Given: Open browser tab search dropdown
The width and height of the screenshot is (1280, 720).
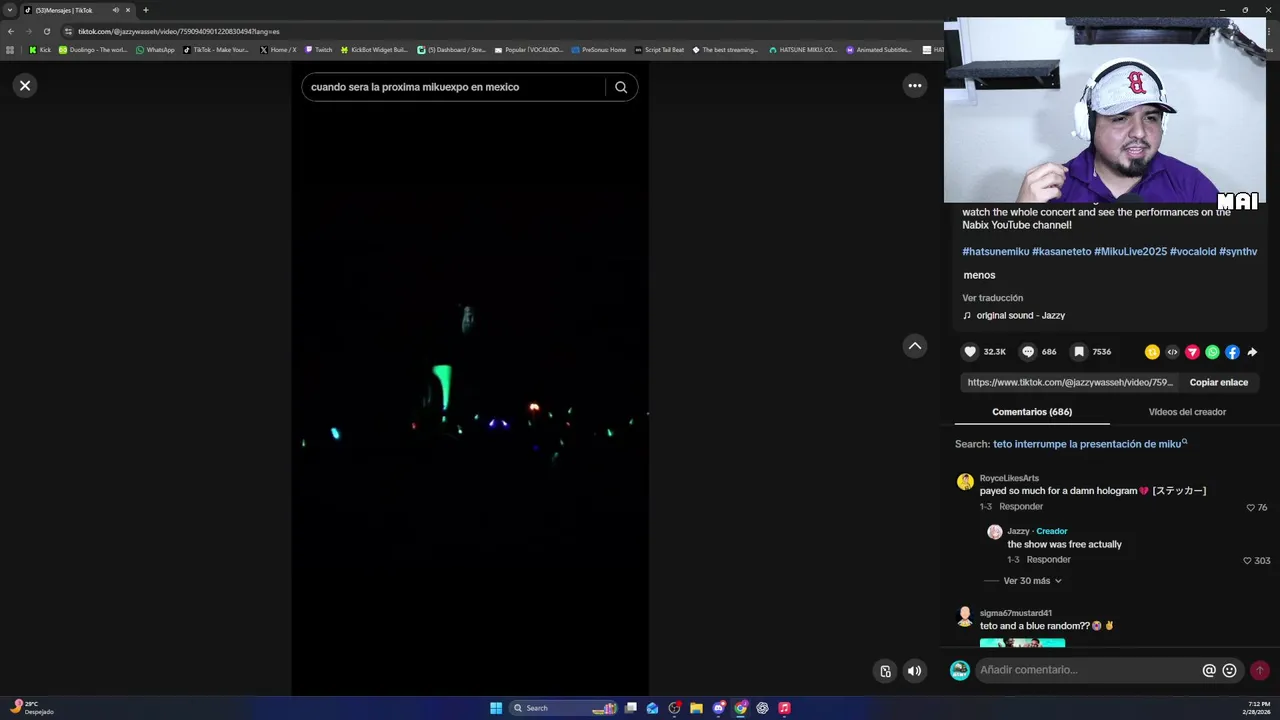Looking at the screenshot, I should 10,10.
